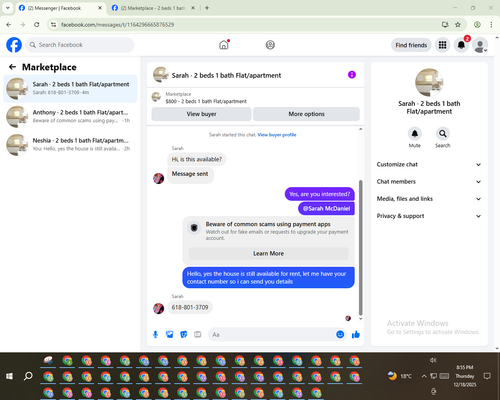Click the browser address bar URL
This screenshot has width=500, height=400.
pyautogui.click(x=117, y=25)
